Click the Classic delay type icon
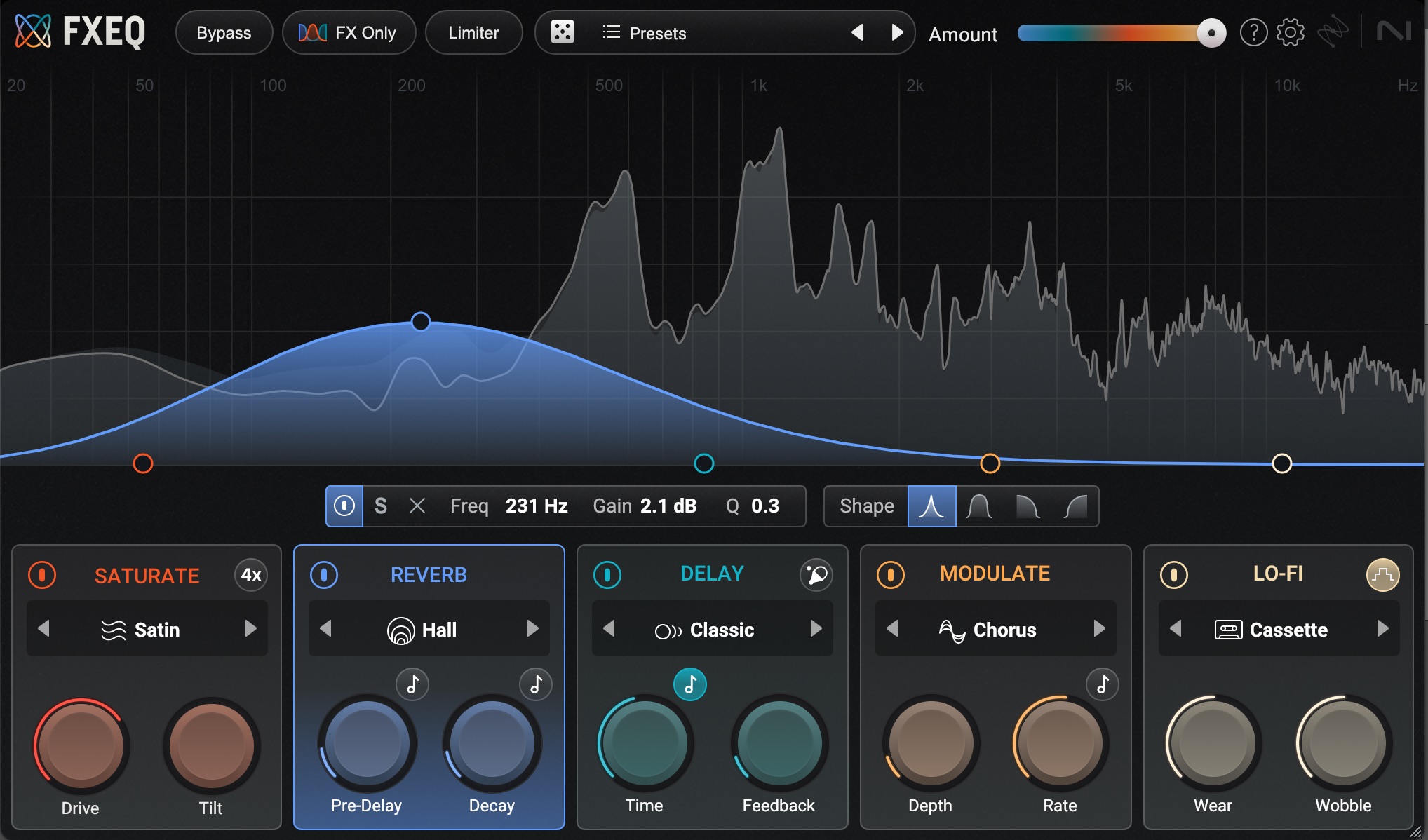Image resolution: width=1428 pixels, height=840 pixels. pos(668,631)
